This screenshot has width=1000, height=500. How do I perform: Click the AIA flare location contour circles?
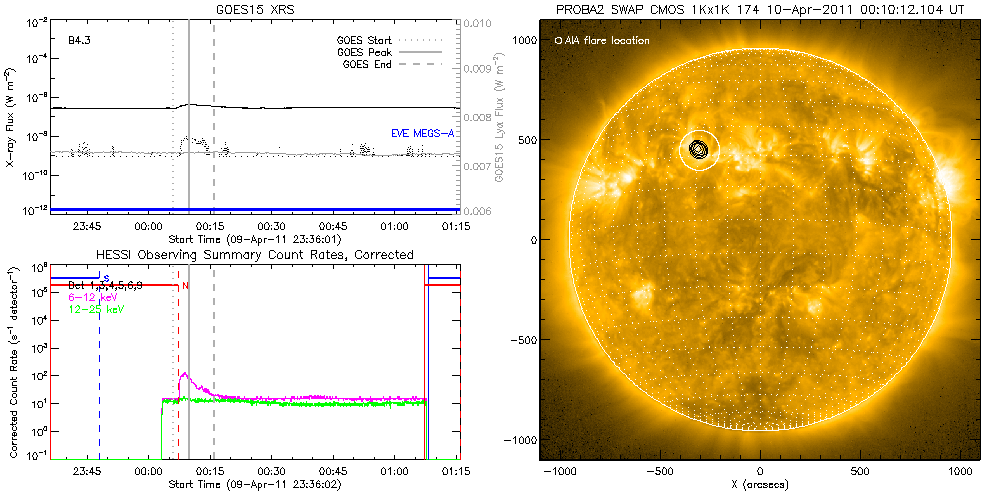tap(699, 150)
